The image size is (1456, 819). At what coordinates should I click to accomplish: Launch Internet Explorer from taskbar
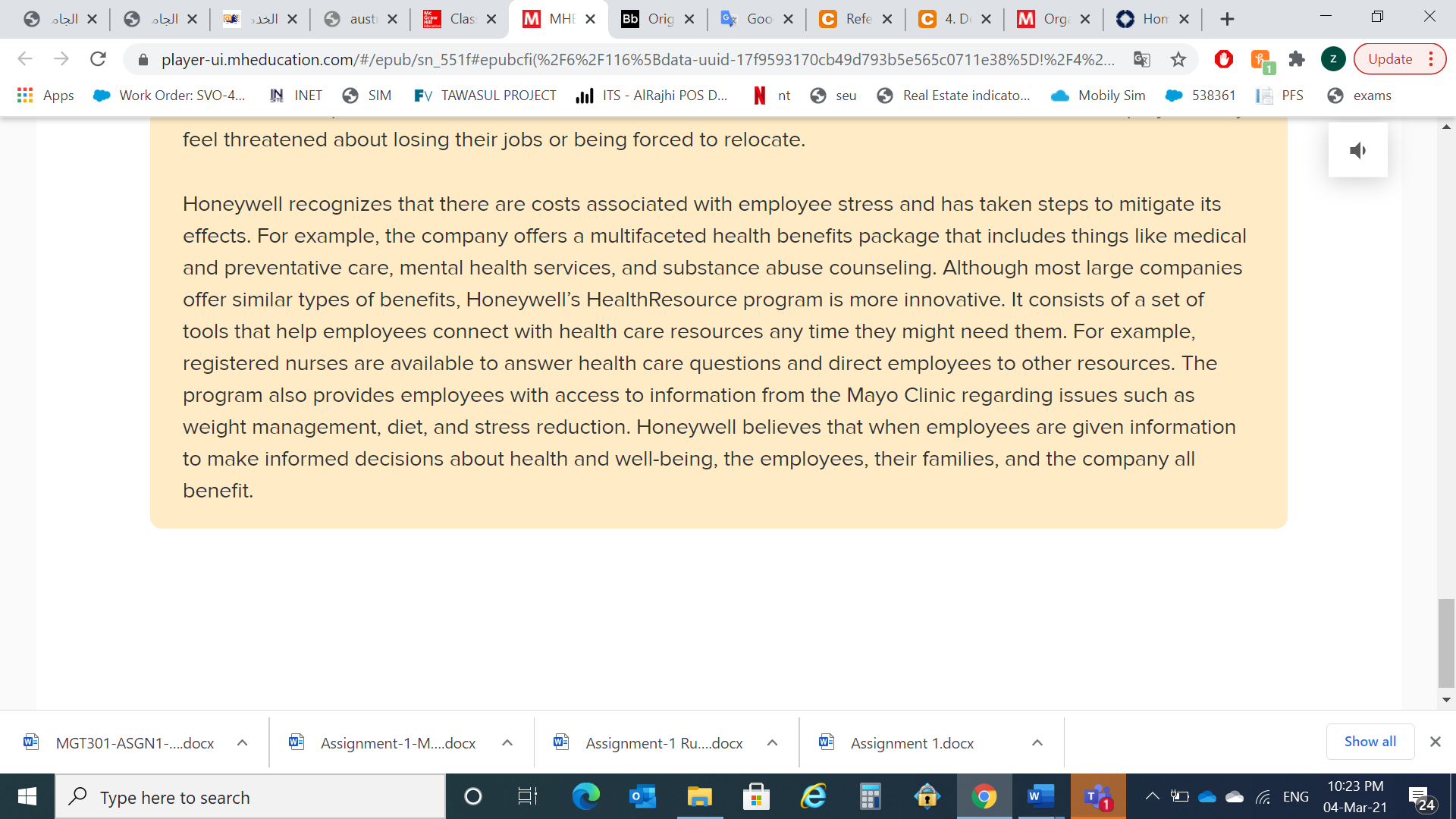pyautogui.click(x=813, y=796)
